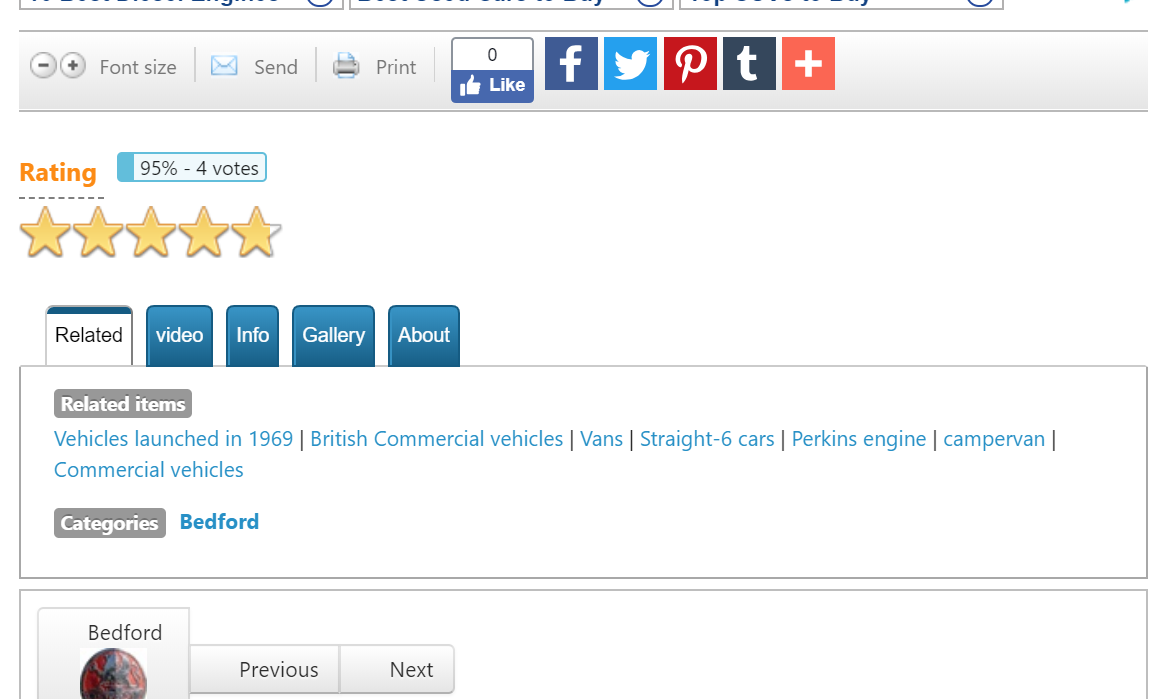Rate with the fifth star
The height and width of the screenshot is (699, 1172).
tap(256, 233)
